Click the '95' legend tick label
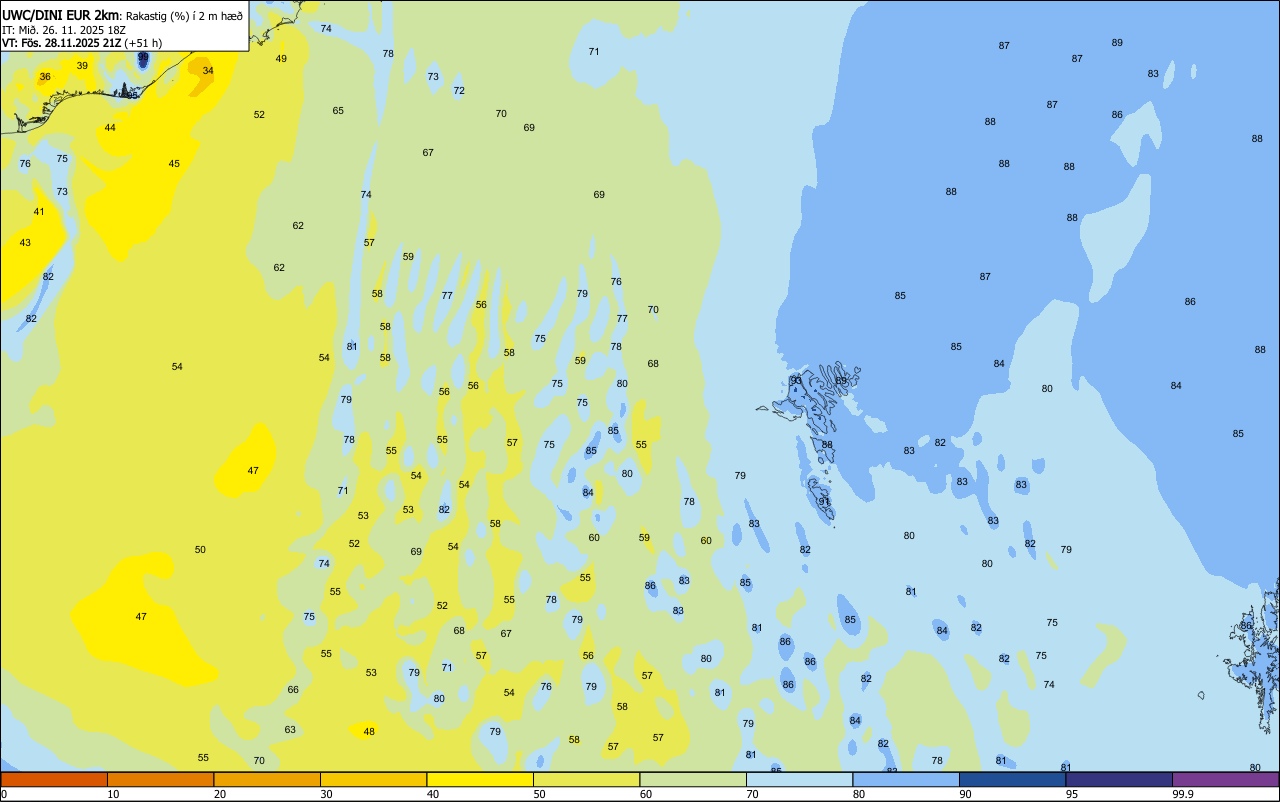This screenshot has height=802, width=1280. 1072,794
